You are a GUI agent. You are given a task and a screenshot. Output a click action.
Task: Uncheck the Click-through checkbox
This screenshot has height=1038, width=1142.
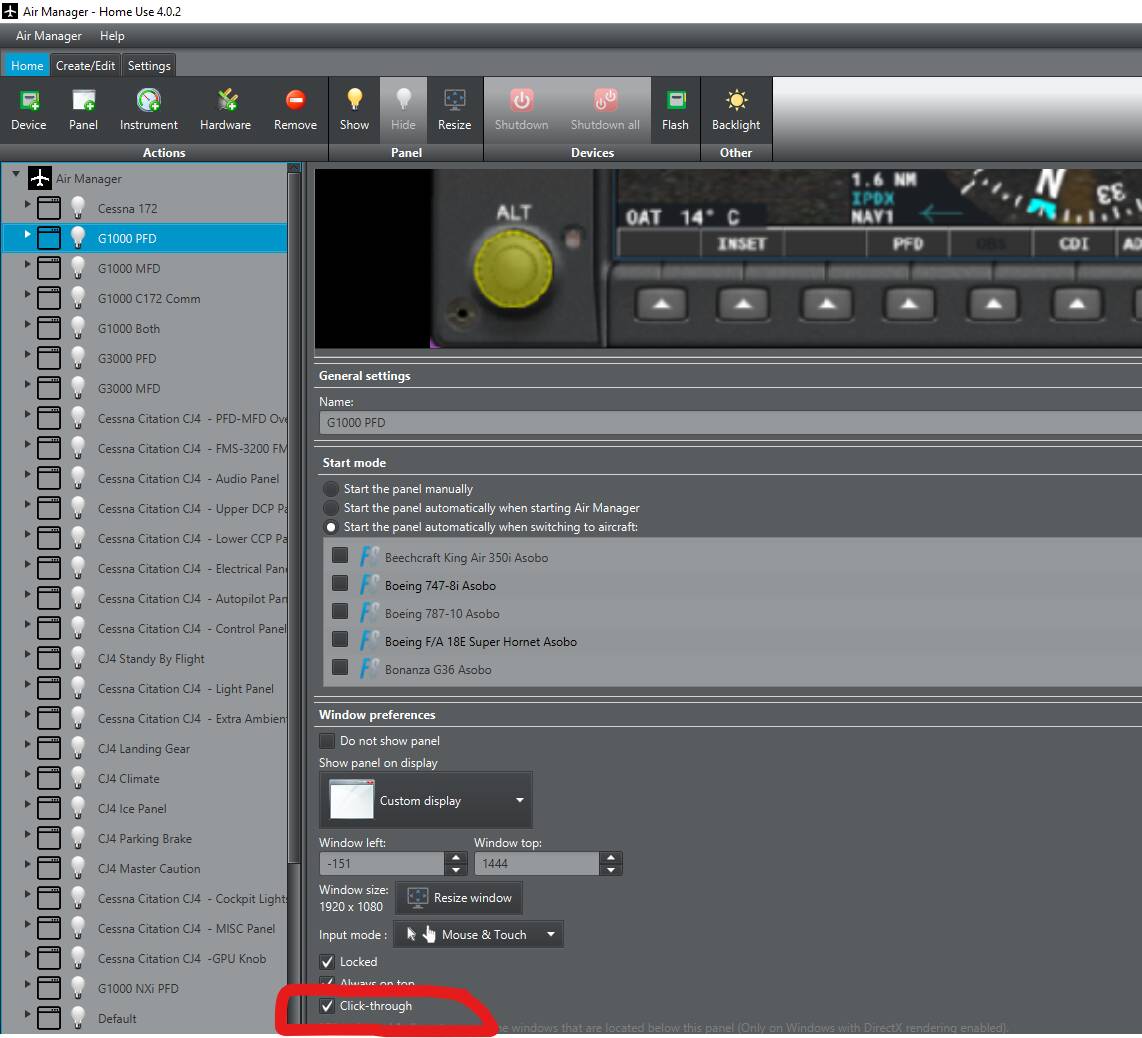327,1006
